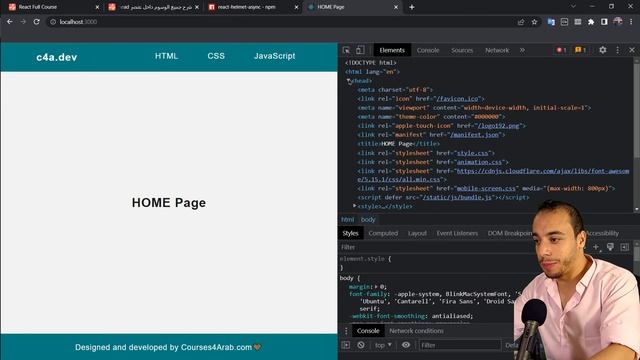Image resolution: width=640 pixels, height=360 pixels.
Task: Collapse the head element in DOM tree
Action: coord(349,81)
